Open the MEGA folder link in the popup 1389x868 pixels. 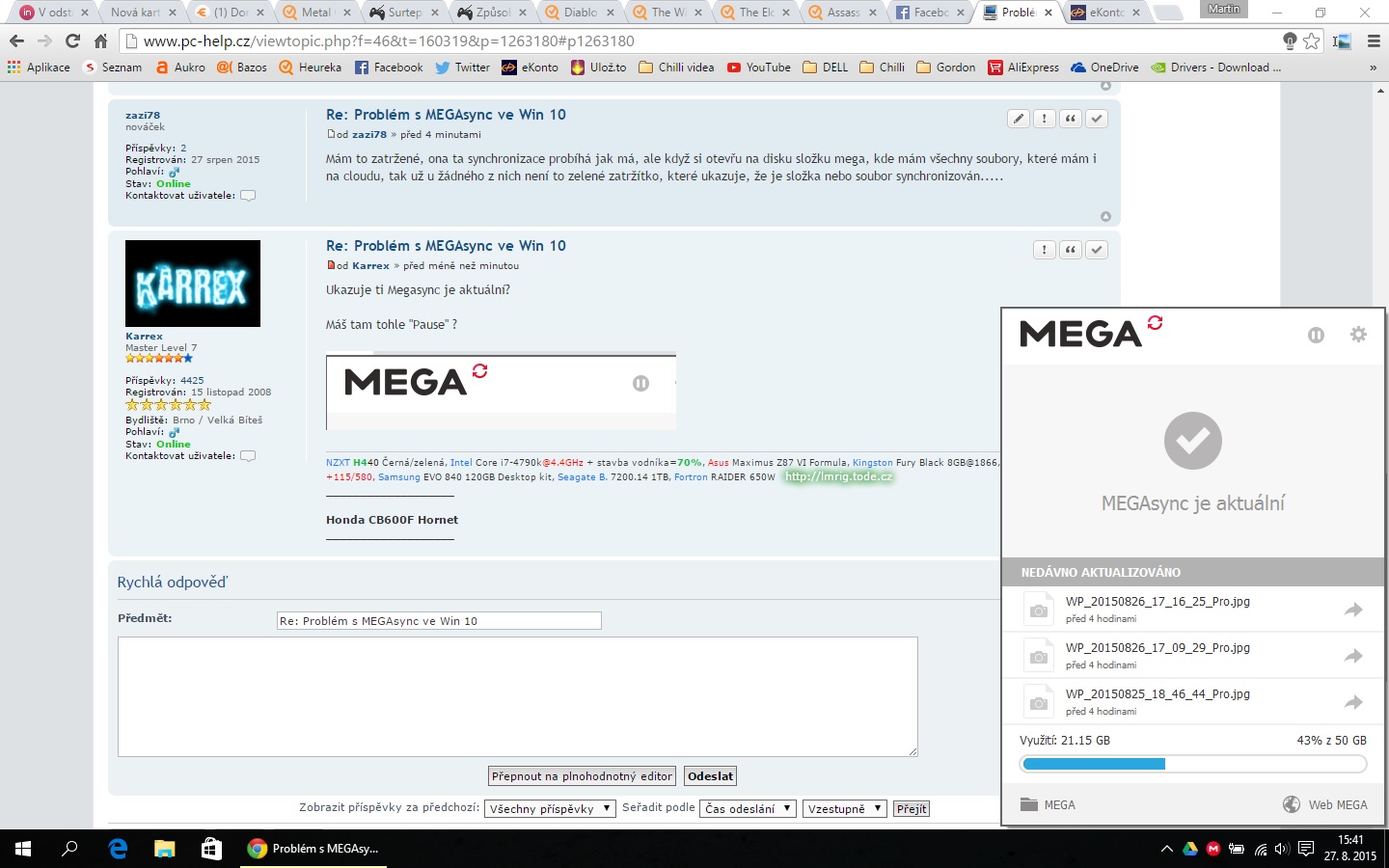(1048, 804)
